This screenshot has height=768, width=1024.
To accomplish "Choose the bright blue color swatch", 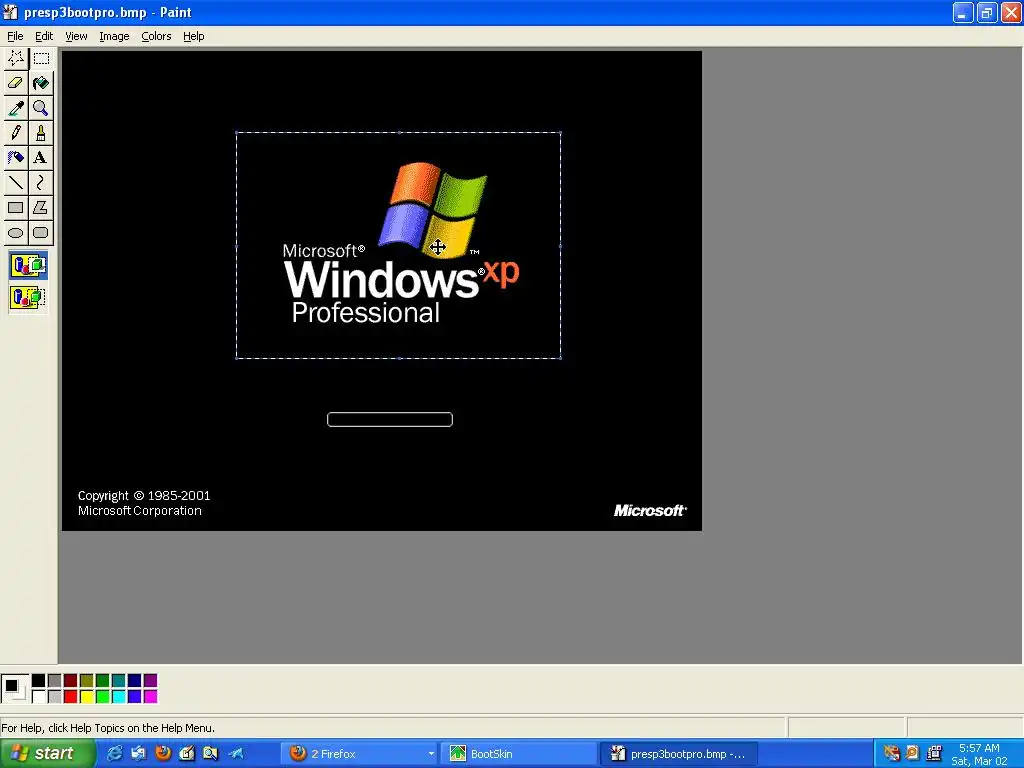I will (x=135, y=697).
